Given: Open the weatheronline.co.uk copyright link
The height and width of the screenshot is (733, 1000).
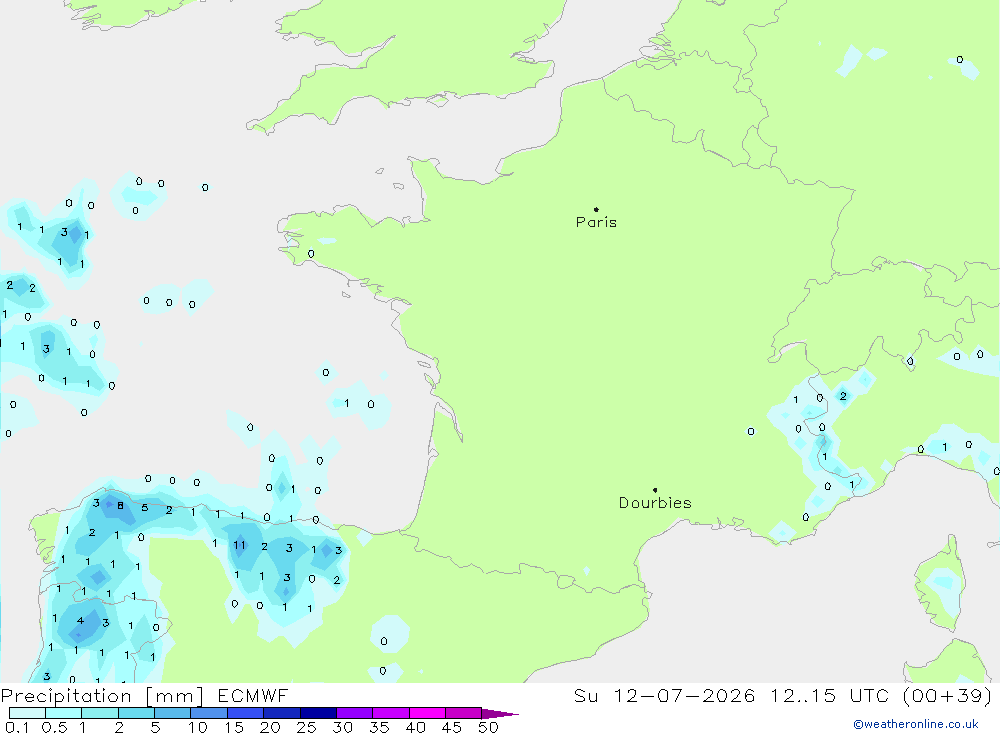Looking at the screenshot, I should [x=916, y=724].
